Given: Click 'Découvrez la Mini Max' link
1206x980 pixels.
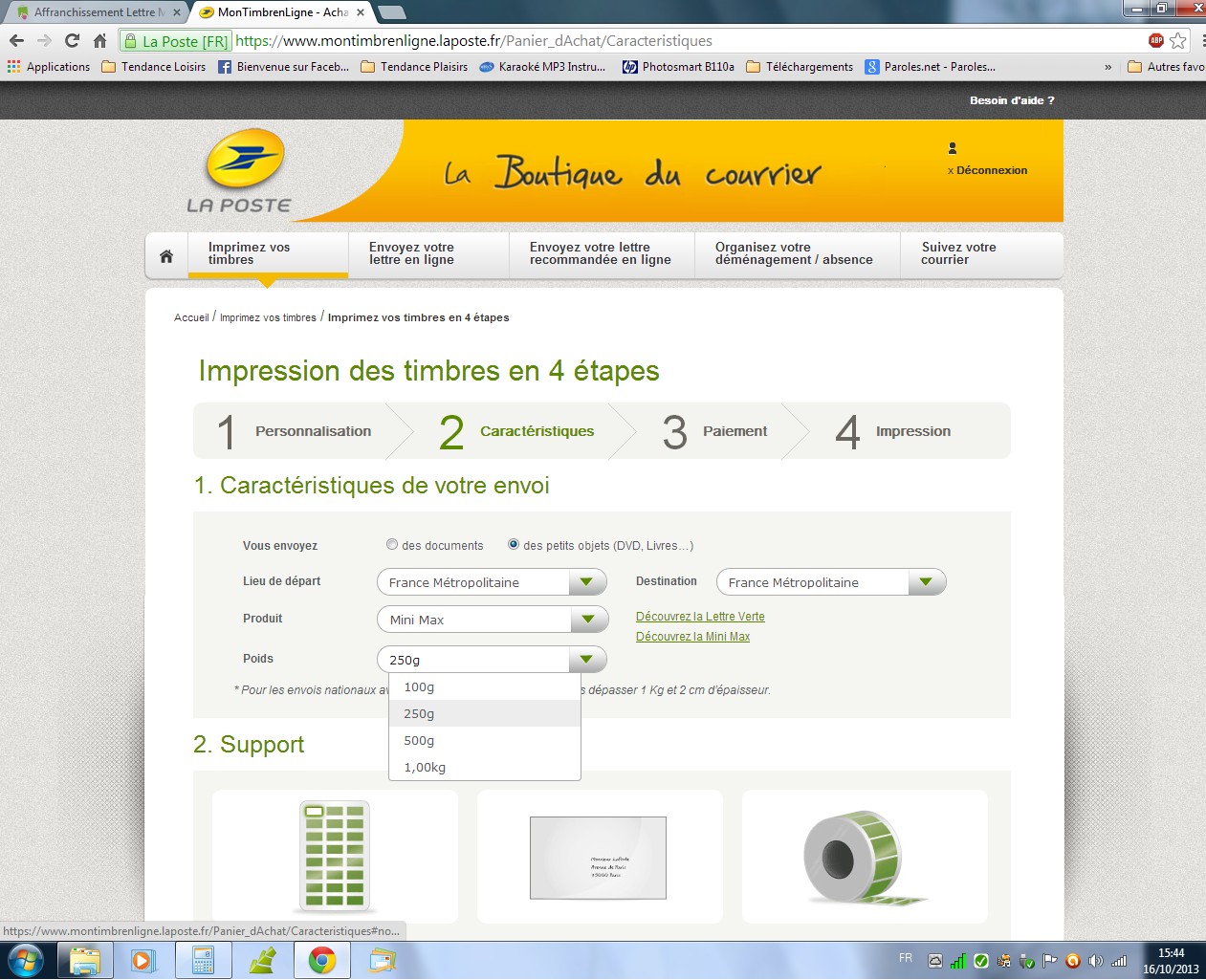Looking at the screenshot, I should [692, 637].
